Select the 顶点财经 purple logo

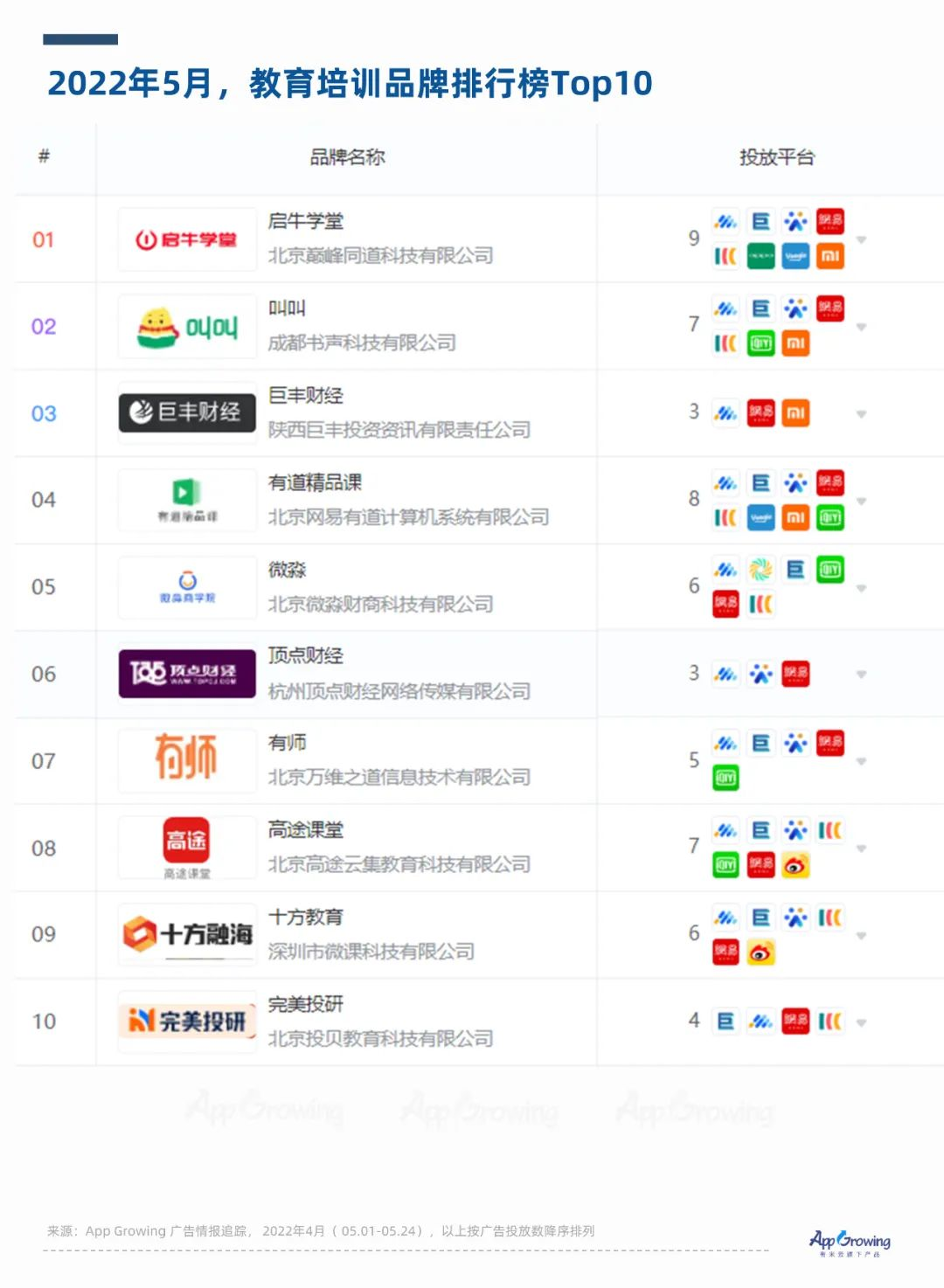tap(187, 674)
